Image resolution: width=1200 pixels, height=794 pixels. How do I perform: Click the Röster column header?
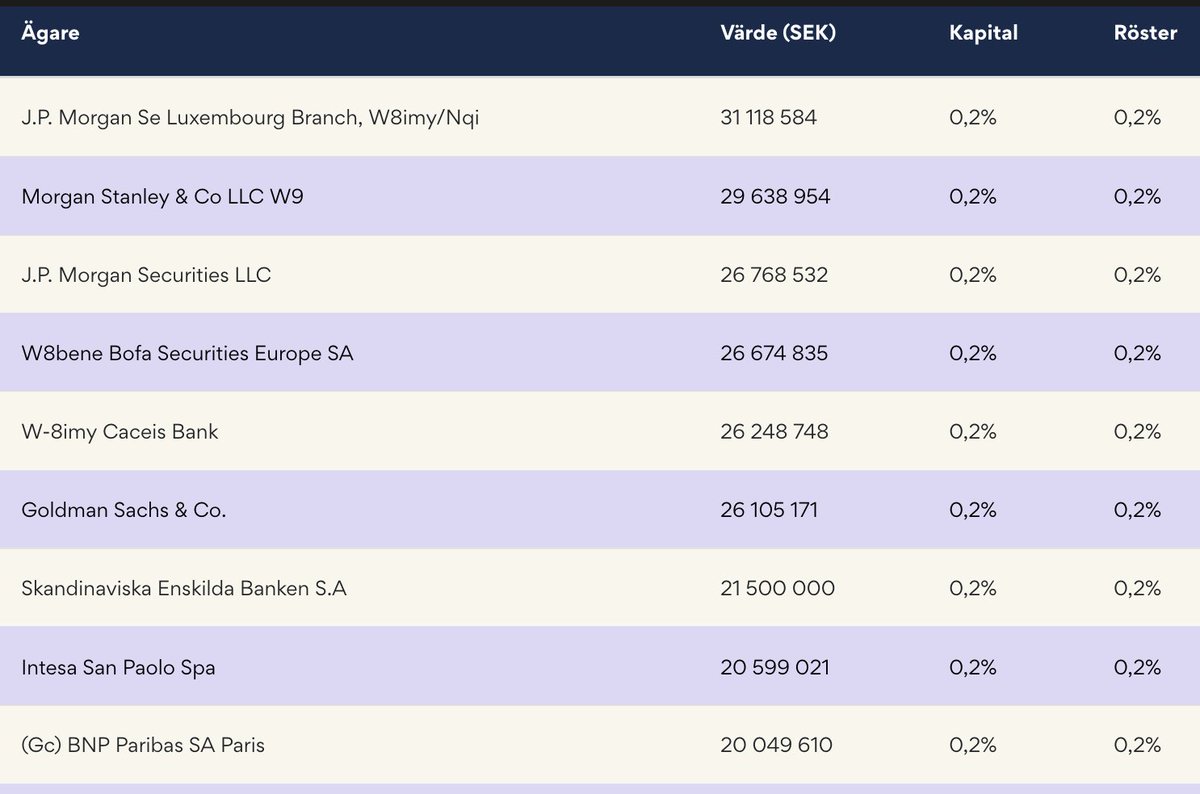[x=1145, y=33]
